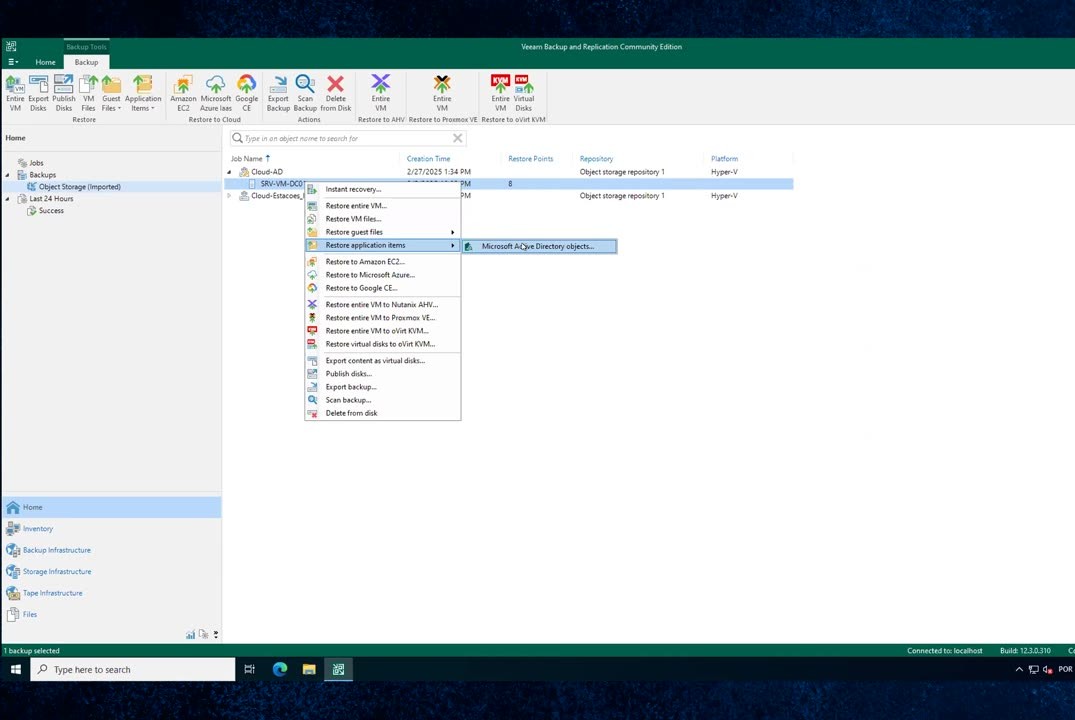Open Guest Files ribbon dropdown
1075x720 pixels.
111,93
